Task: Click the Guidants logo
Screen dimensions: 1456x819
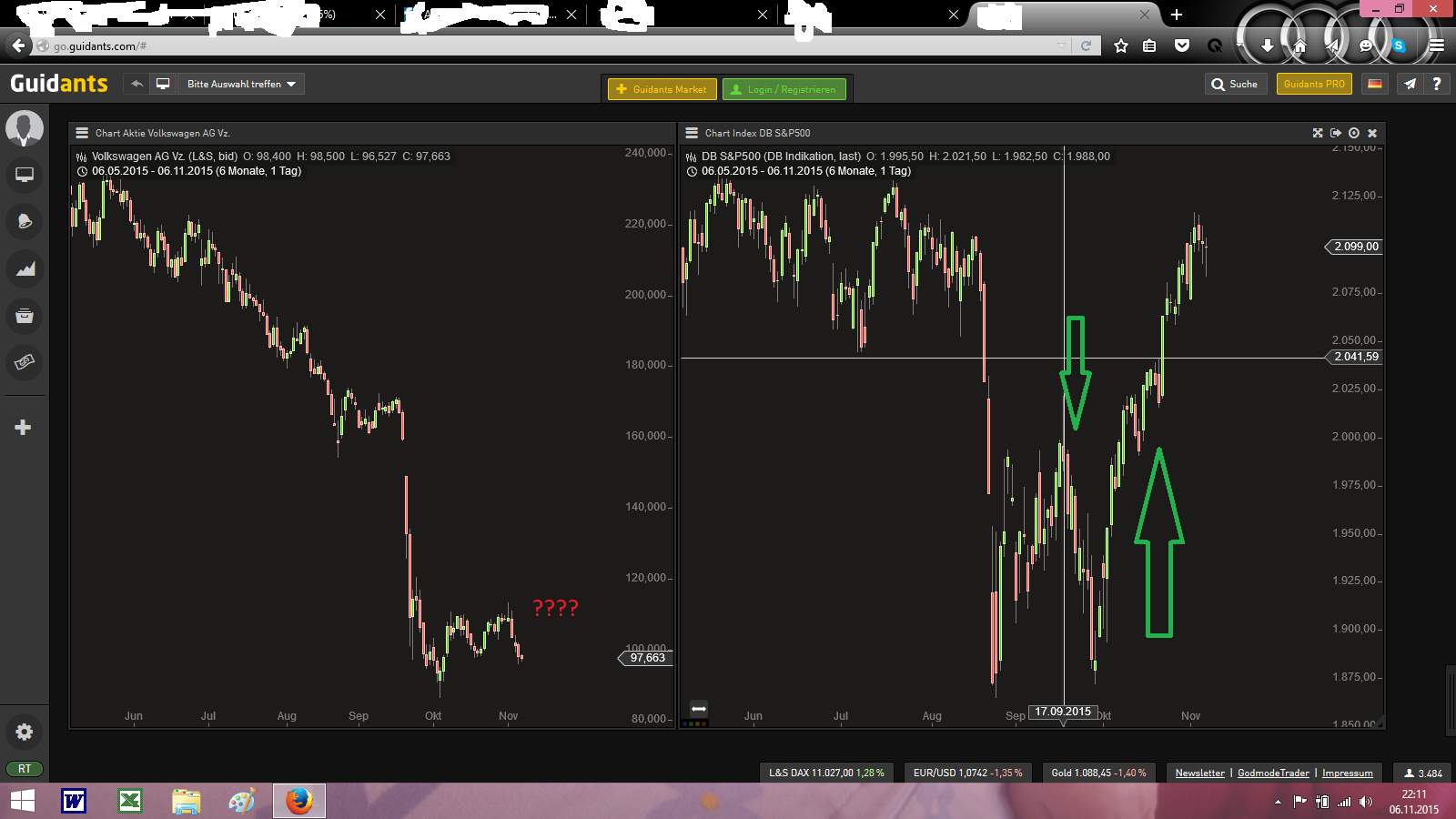Action: (x=59, y=84)
